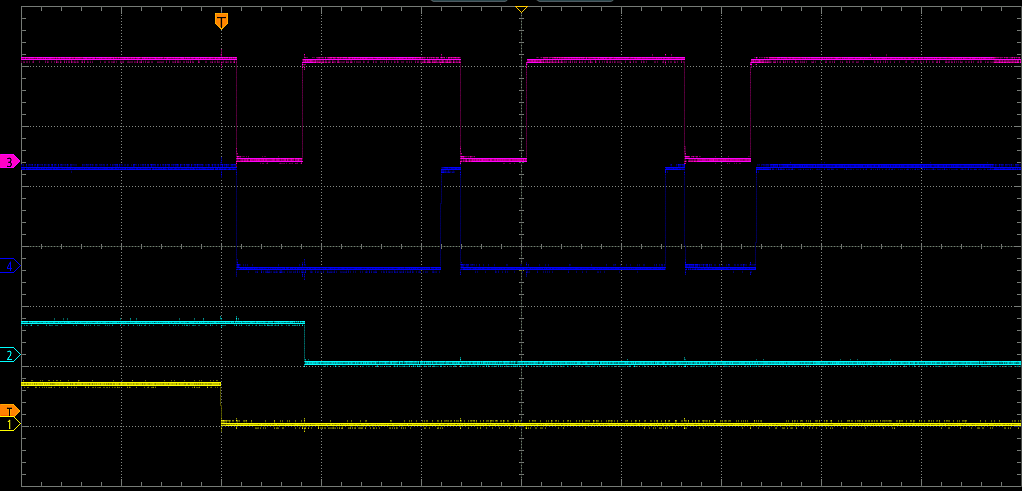This screenshot has width=1022, height=491.
Task: Click the yellow triangle center time reference marker
Action: 521,8
